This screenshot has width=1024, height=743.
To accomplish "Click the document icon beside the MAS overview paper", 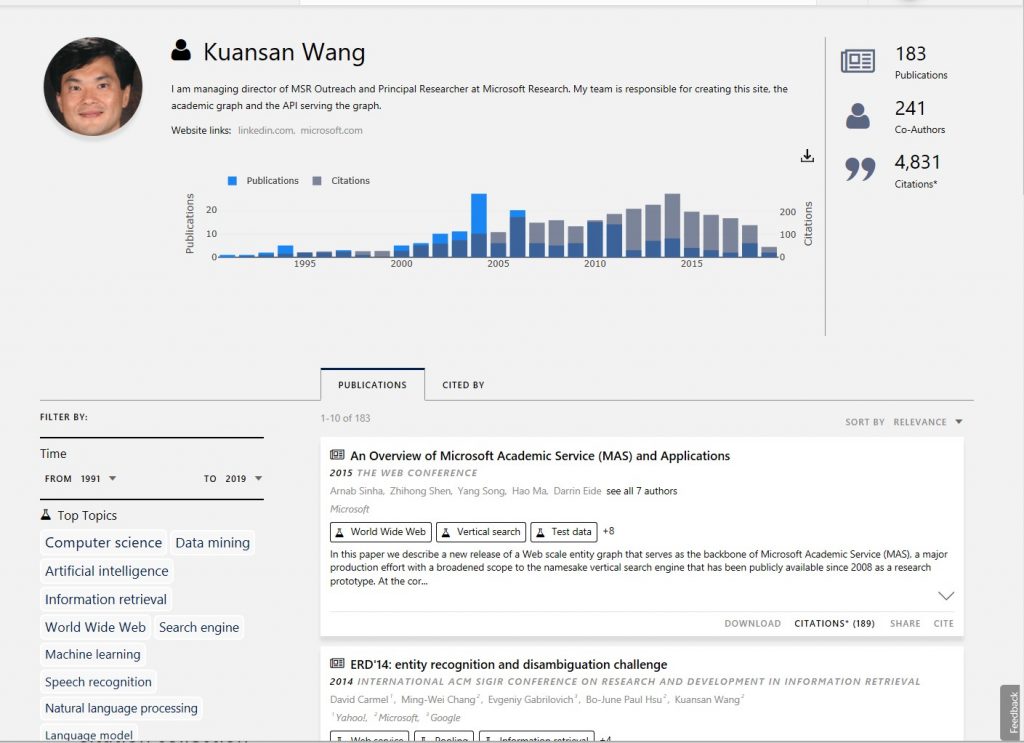I will [335, 455].
